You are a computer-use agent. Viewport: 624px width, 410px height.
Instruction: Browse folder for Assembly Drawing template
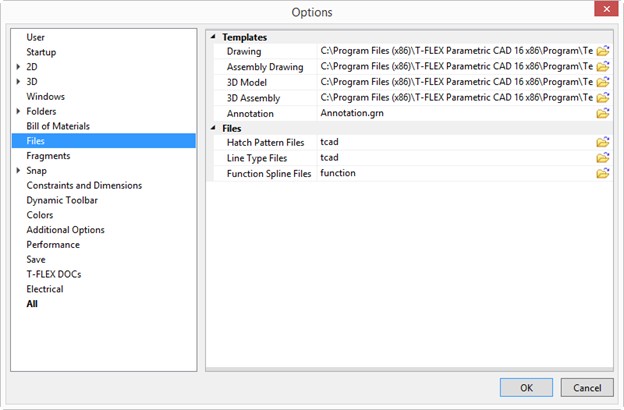[603, 66]
